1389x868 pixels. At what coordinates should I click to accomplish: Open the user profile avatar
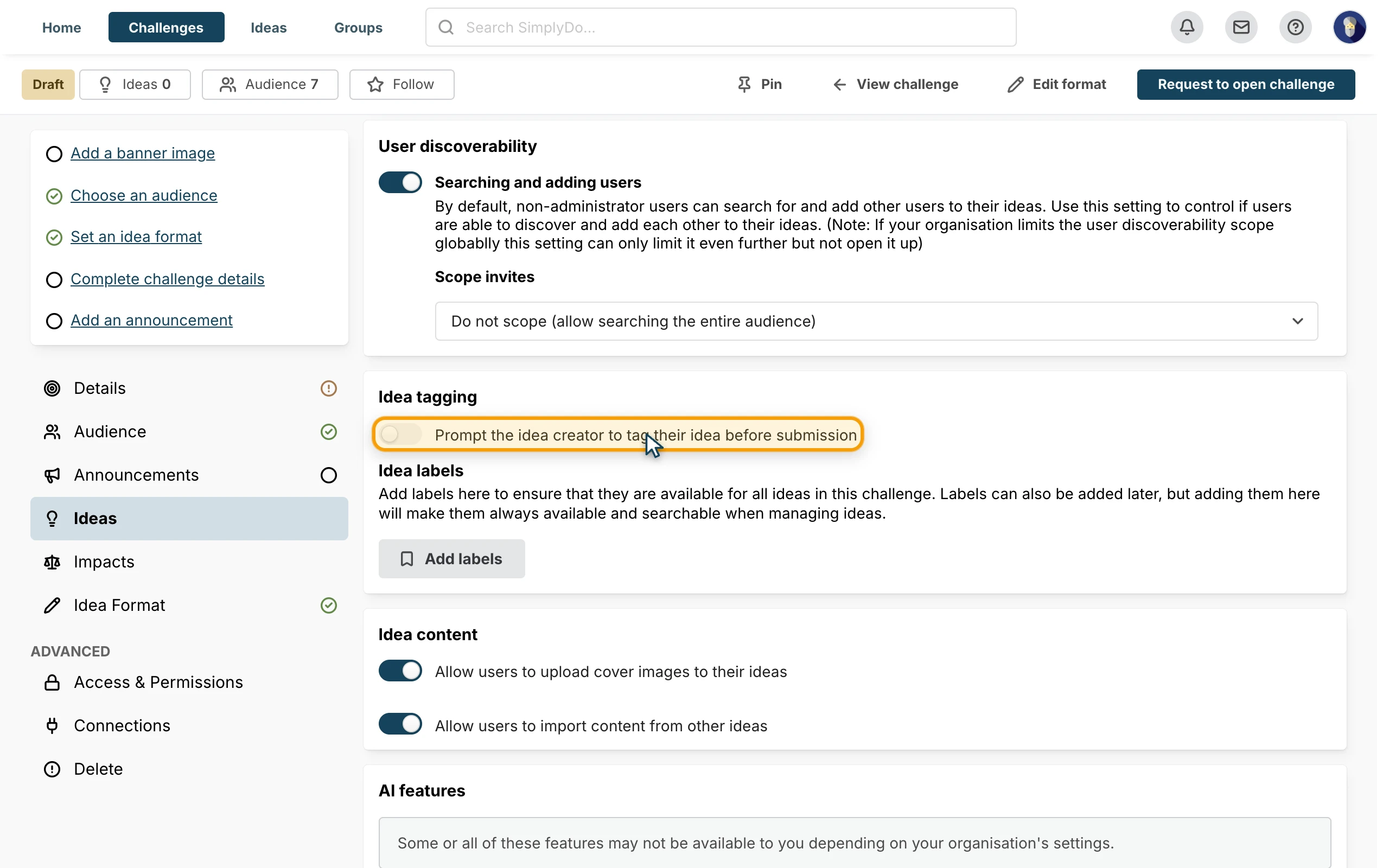(x=1349, y=27)
